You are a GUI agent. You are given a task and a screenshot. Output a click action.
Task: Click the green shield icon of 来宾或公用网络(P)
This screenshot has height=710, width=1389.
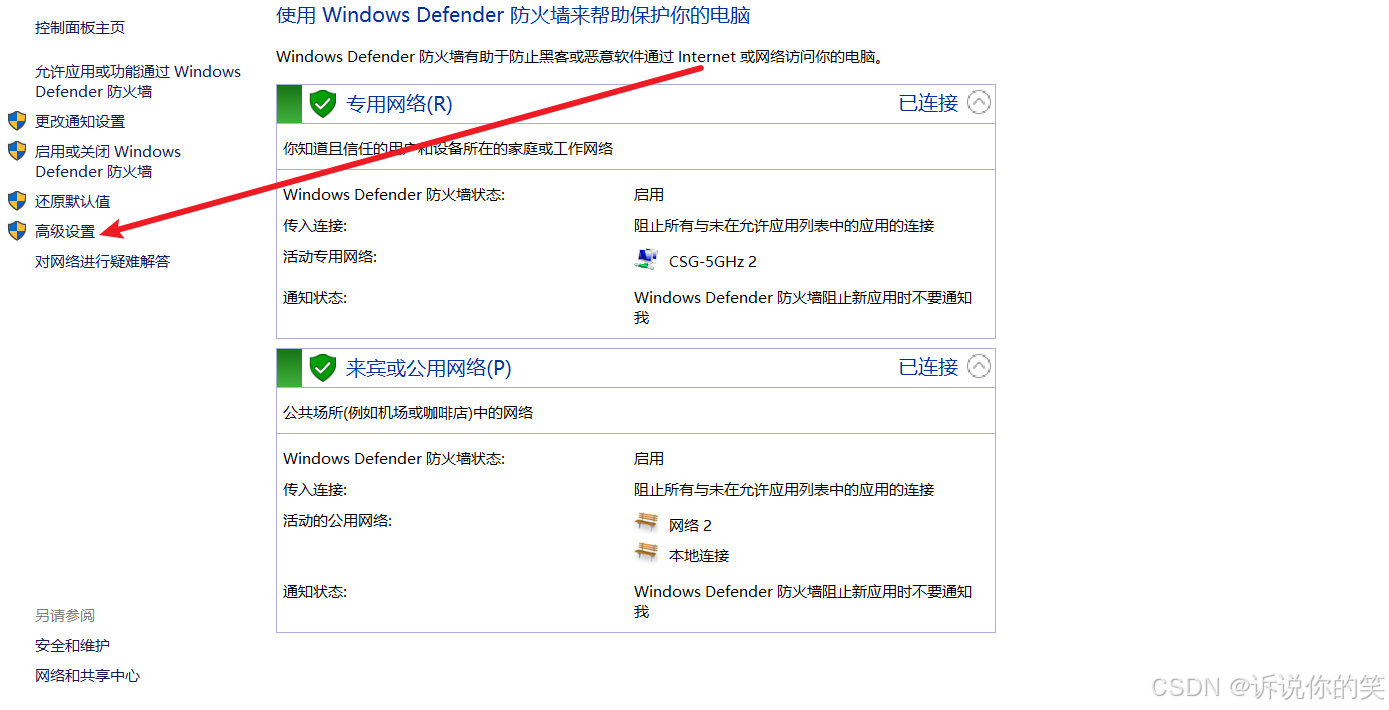click(322, 368)
